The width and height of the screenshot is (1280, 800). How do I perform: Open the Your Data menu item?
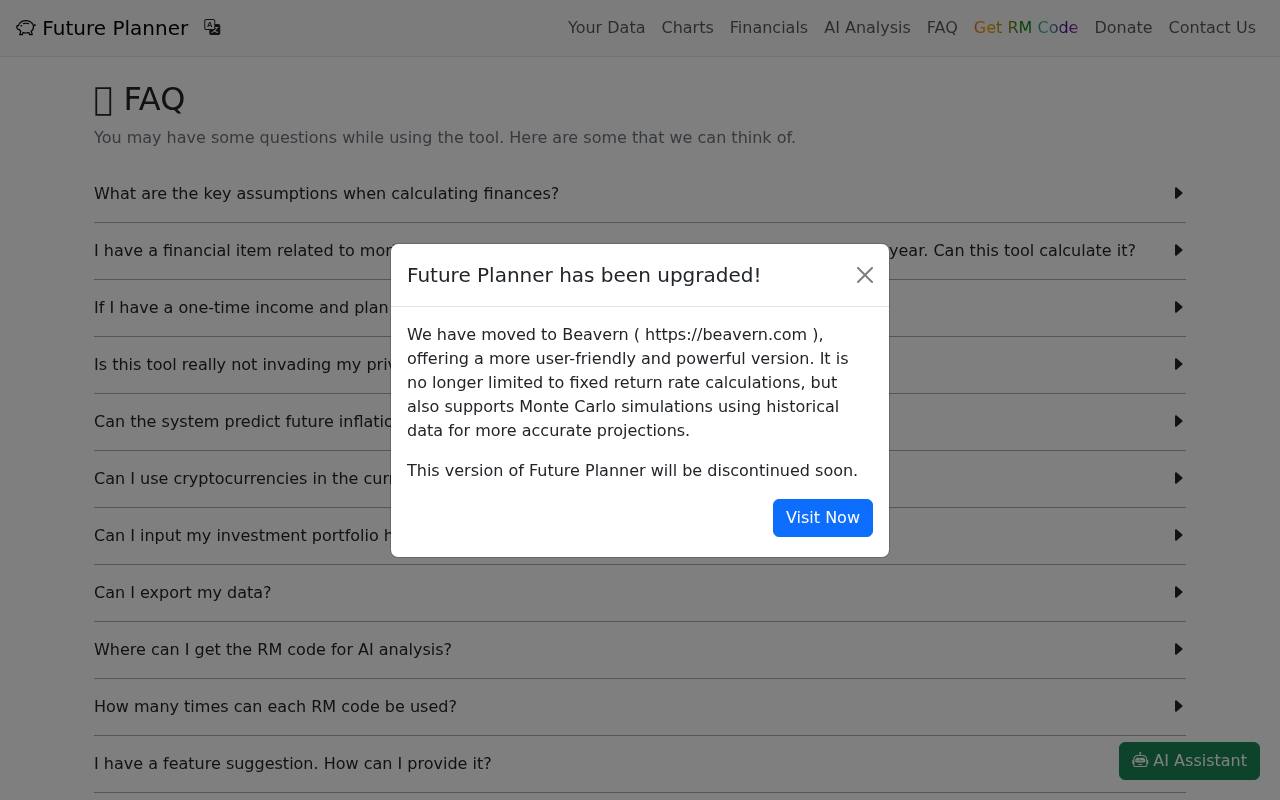tap(606, 28)
